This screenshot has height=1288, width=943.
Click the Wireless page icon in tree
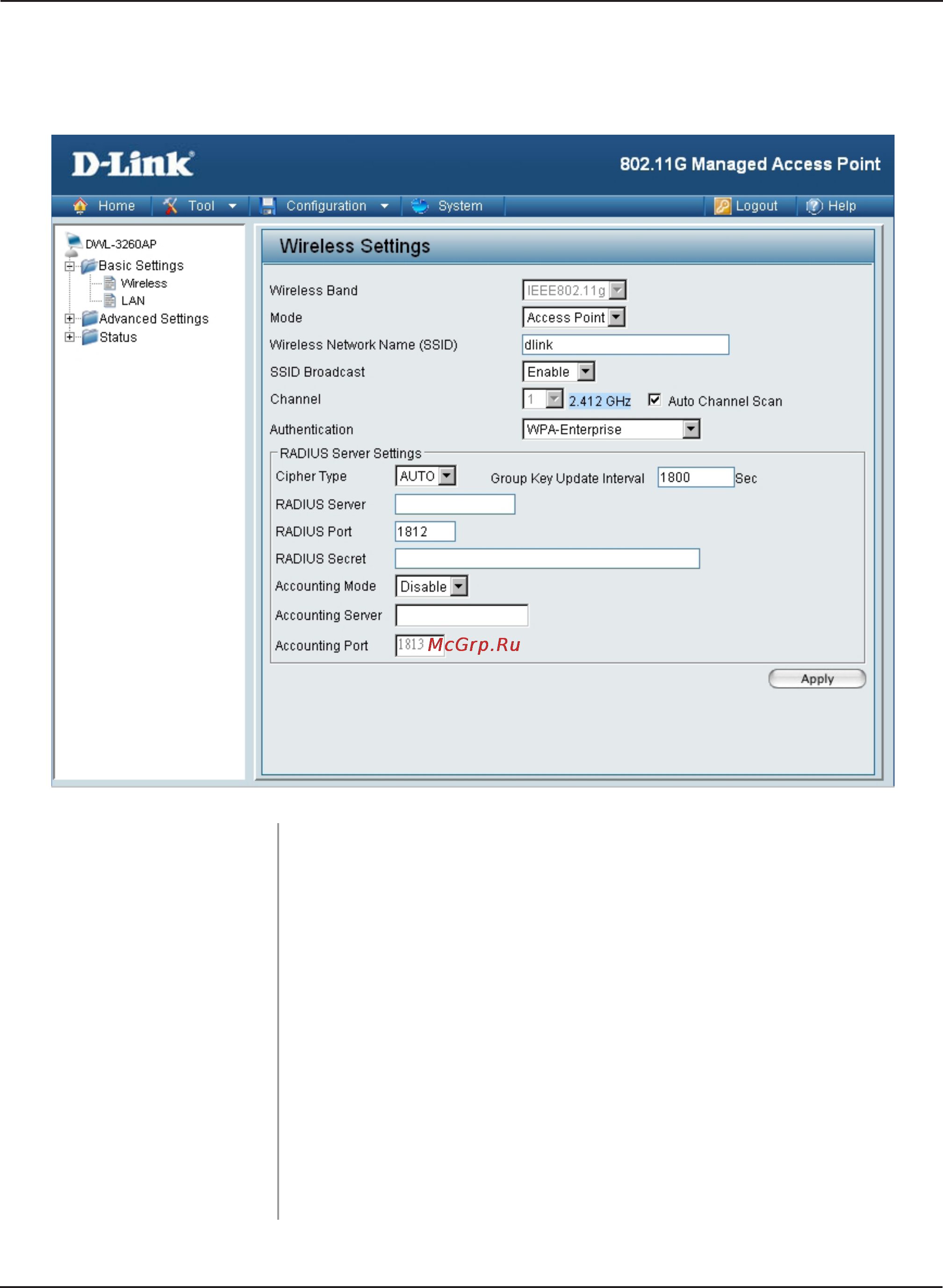click(x=109, y=283)
